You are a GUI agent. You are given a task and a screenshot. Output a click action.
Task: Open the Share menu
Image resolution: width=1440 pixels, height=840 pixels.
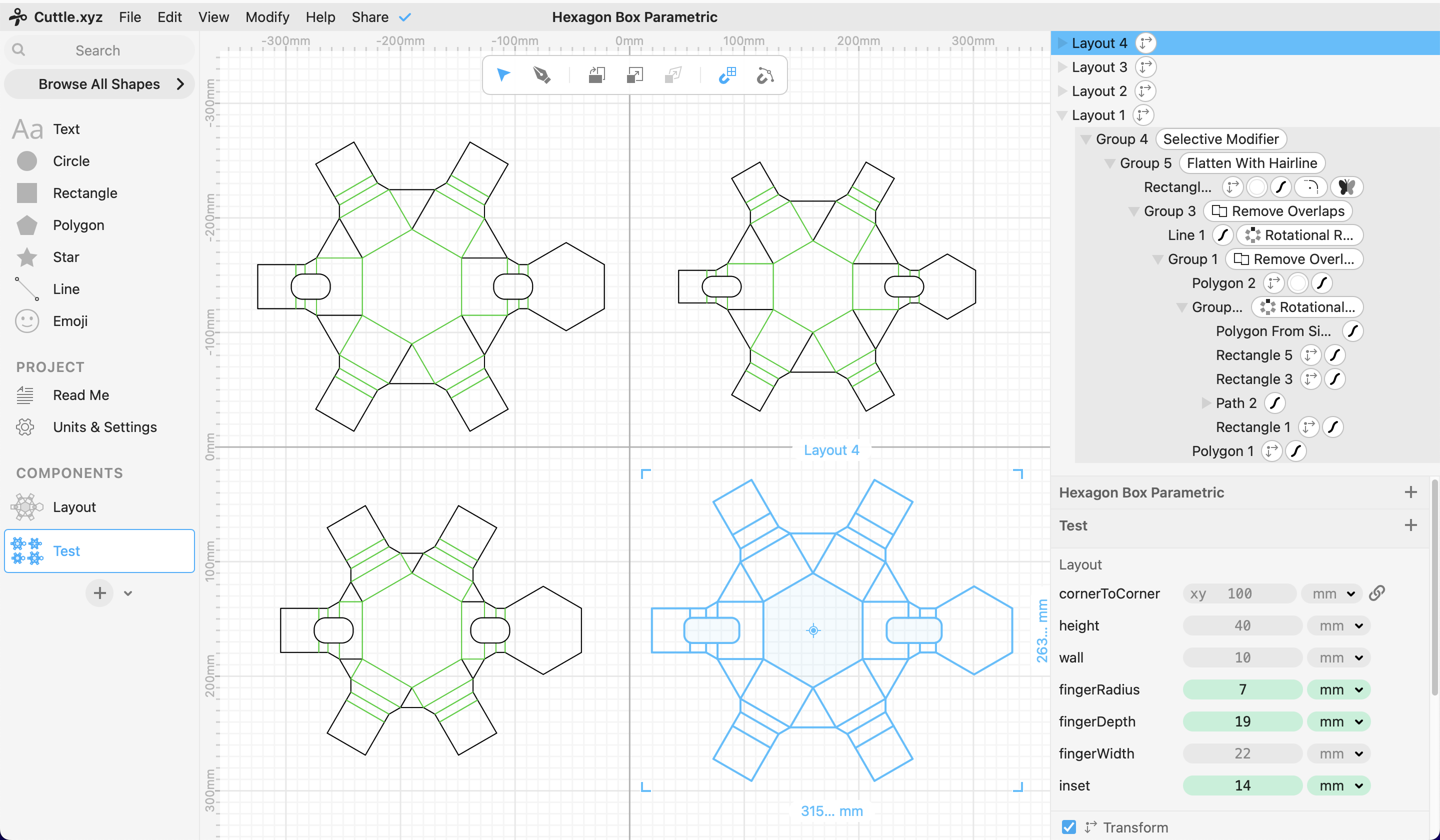[x=369, y=16]
